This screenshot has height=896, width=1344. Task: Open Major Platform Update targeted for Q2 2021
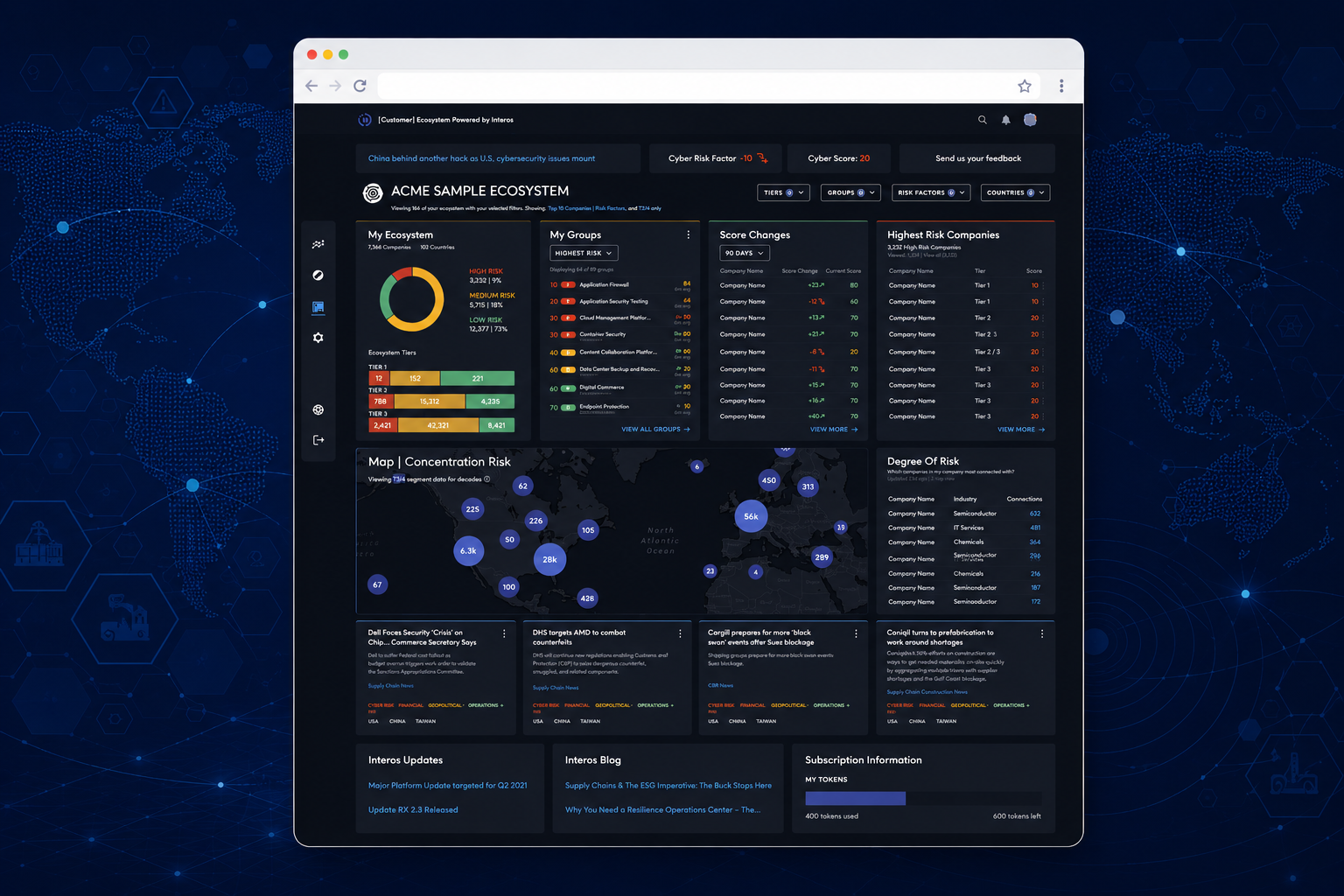448,786
